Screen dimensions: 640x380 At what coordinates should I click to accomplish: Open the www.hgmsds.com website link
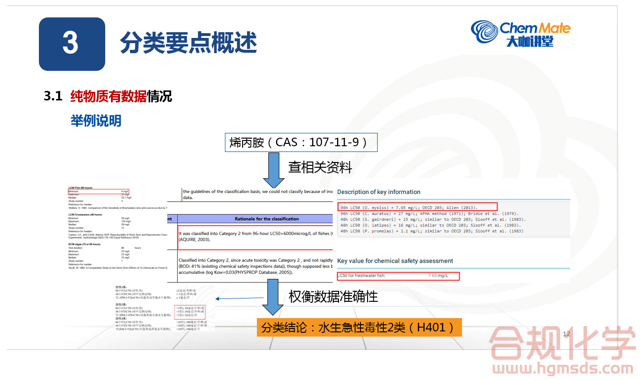point(563,368)
